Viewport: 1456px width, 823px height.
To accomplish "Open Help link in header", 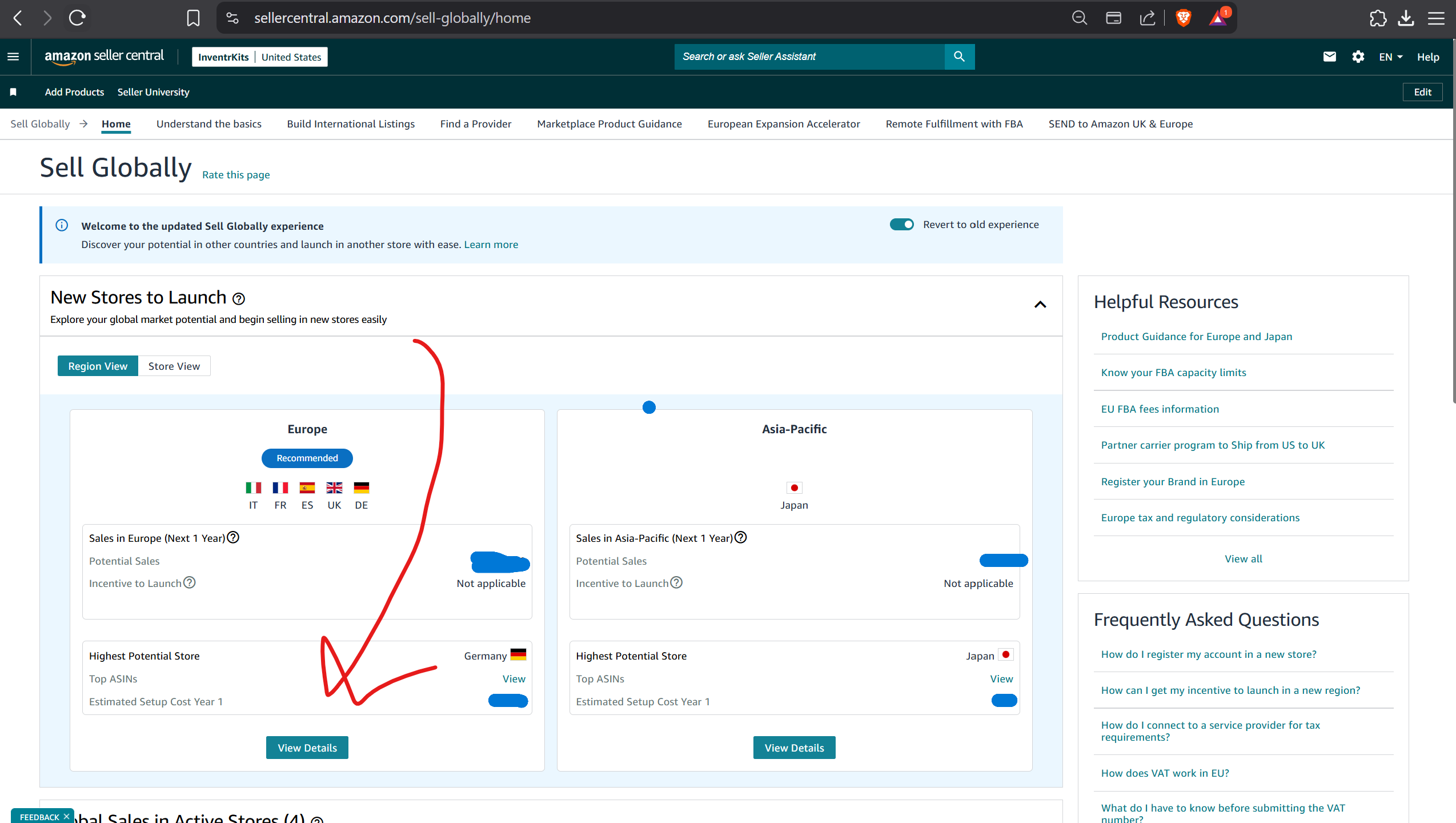I will [x=1427, y=57].
